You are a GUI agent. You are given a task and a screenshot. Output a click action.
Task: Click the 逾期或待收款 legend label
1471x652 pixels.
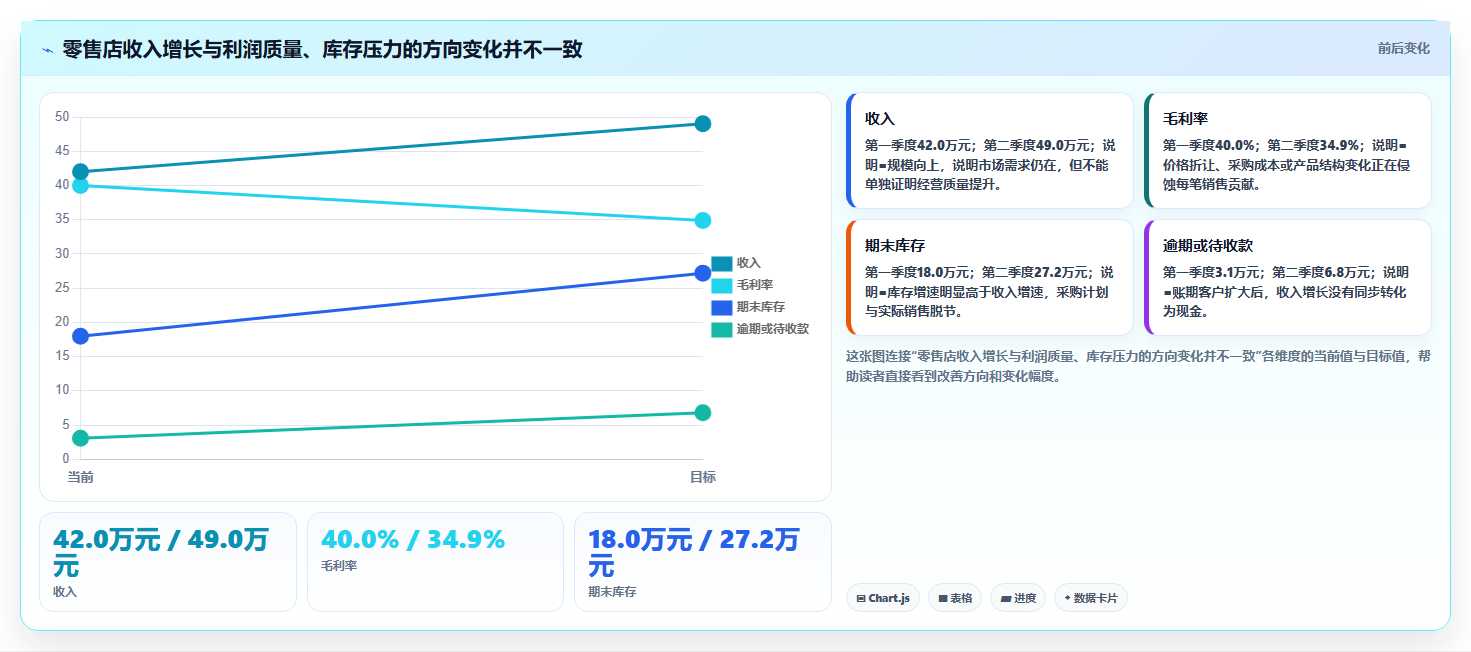click(x=773, y=329)
